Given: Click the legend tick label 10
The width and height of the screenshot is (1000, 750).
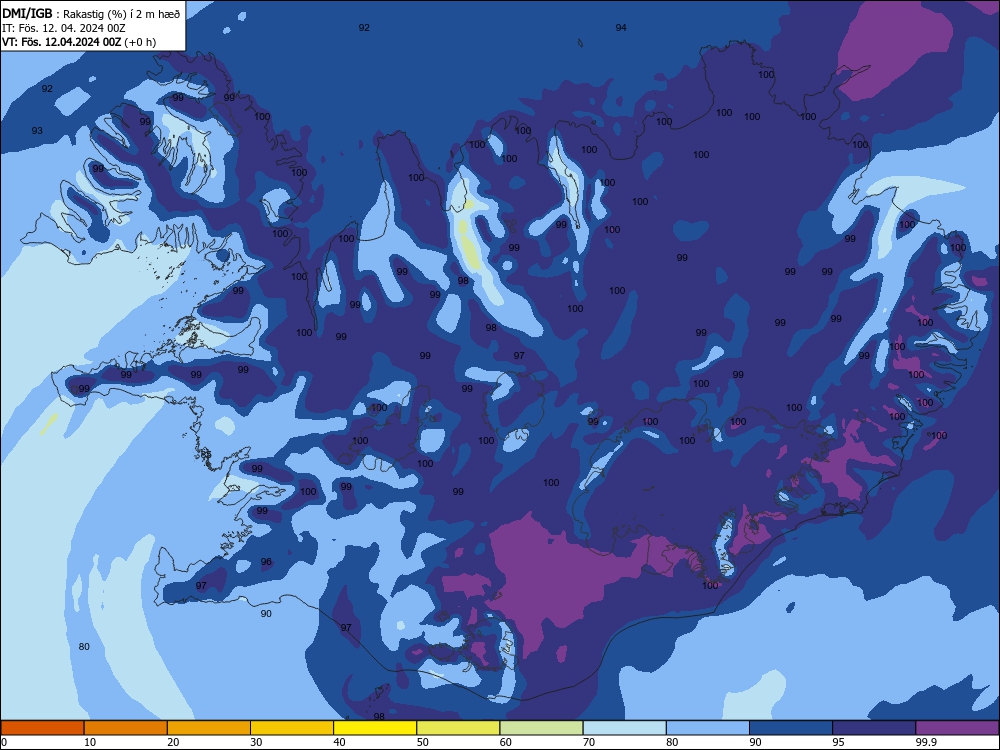Looking at the screenshot, I should [x=90, y=742].
